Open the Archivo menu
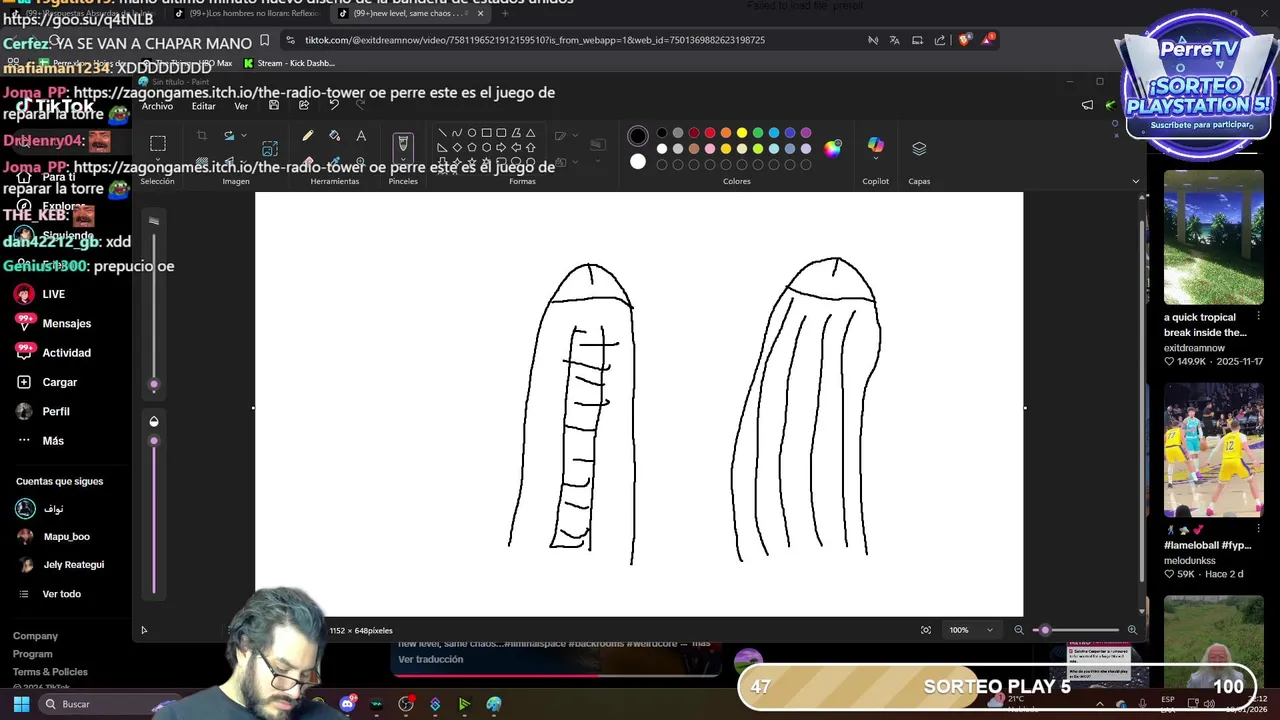Viewport: 1280px width, 720px height. click(157, 106)
